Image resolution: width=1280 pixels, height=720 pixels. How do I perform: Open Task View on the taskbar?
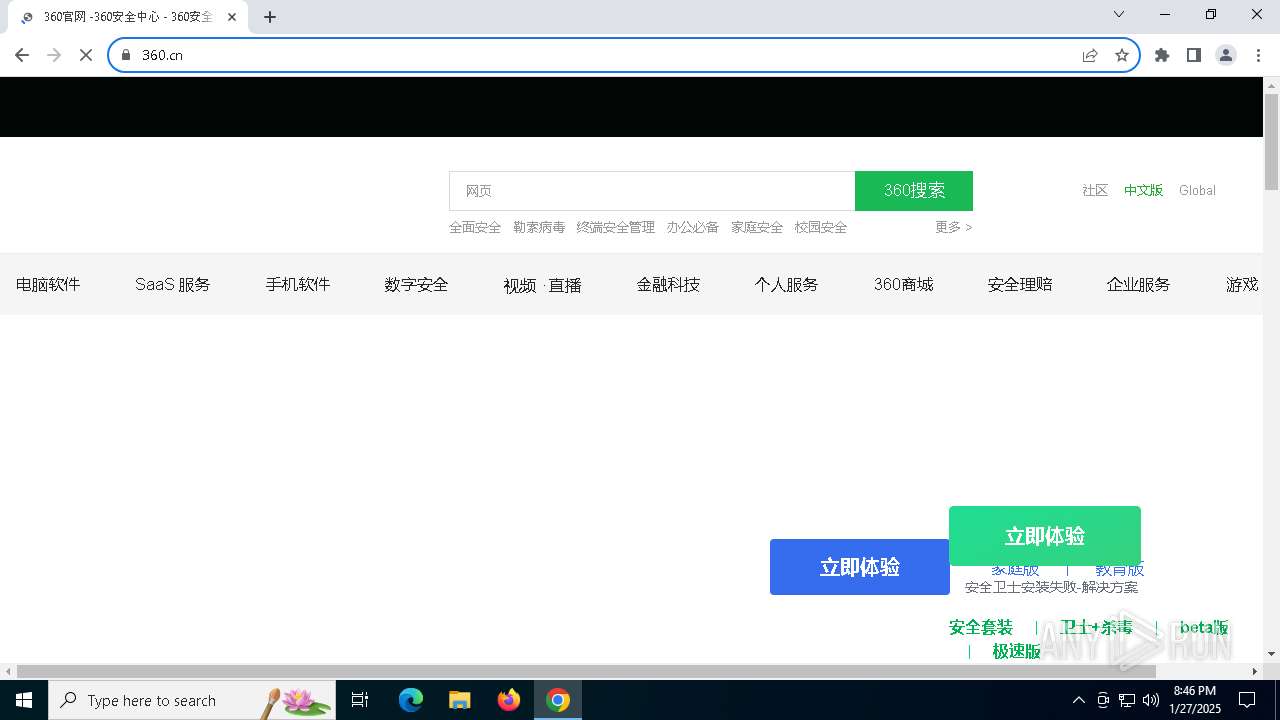360,700
